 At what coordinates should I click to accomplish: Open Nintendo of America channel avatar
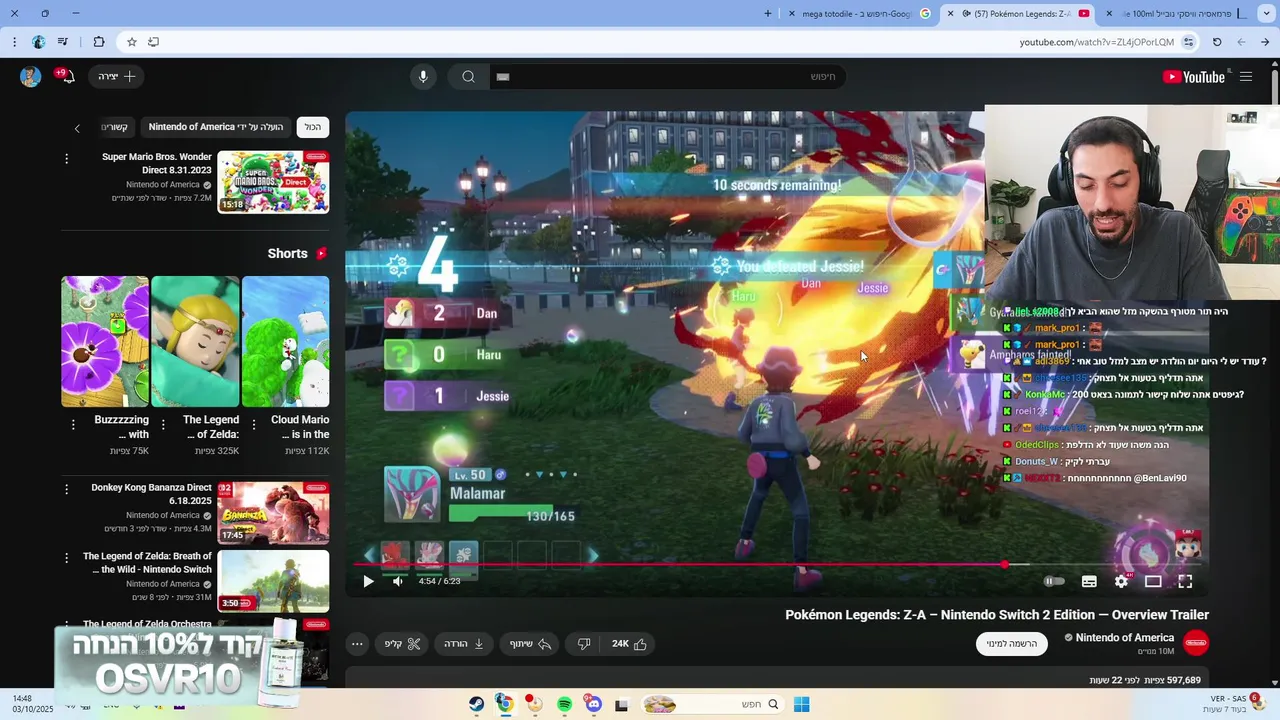tap(1196, 643)
